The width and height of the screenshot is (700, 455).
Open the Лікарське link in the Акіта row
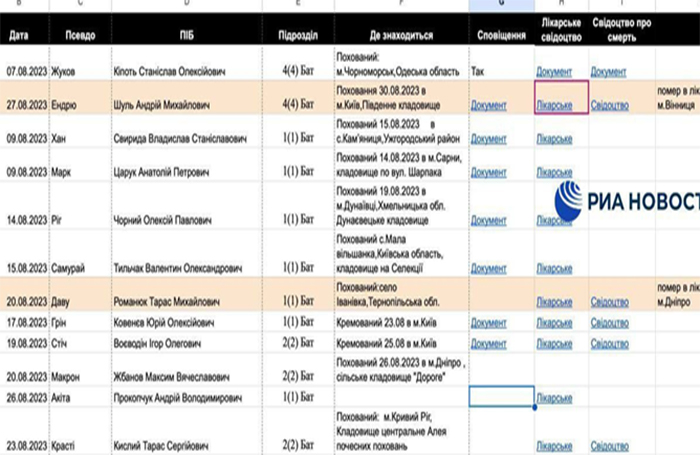click(554, 398)
